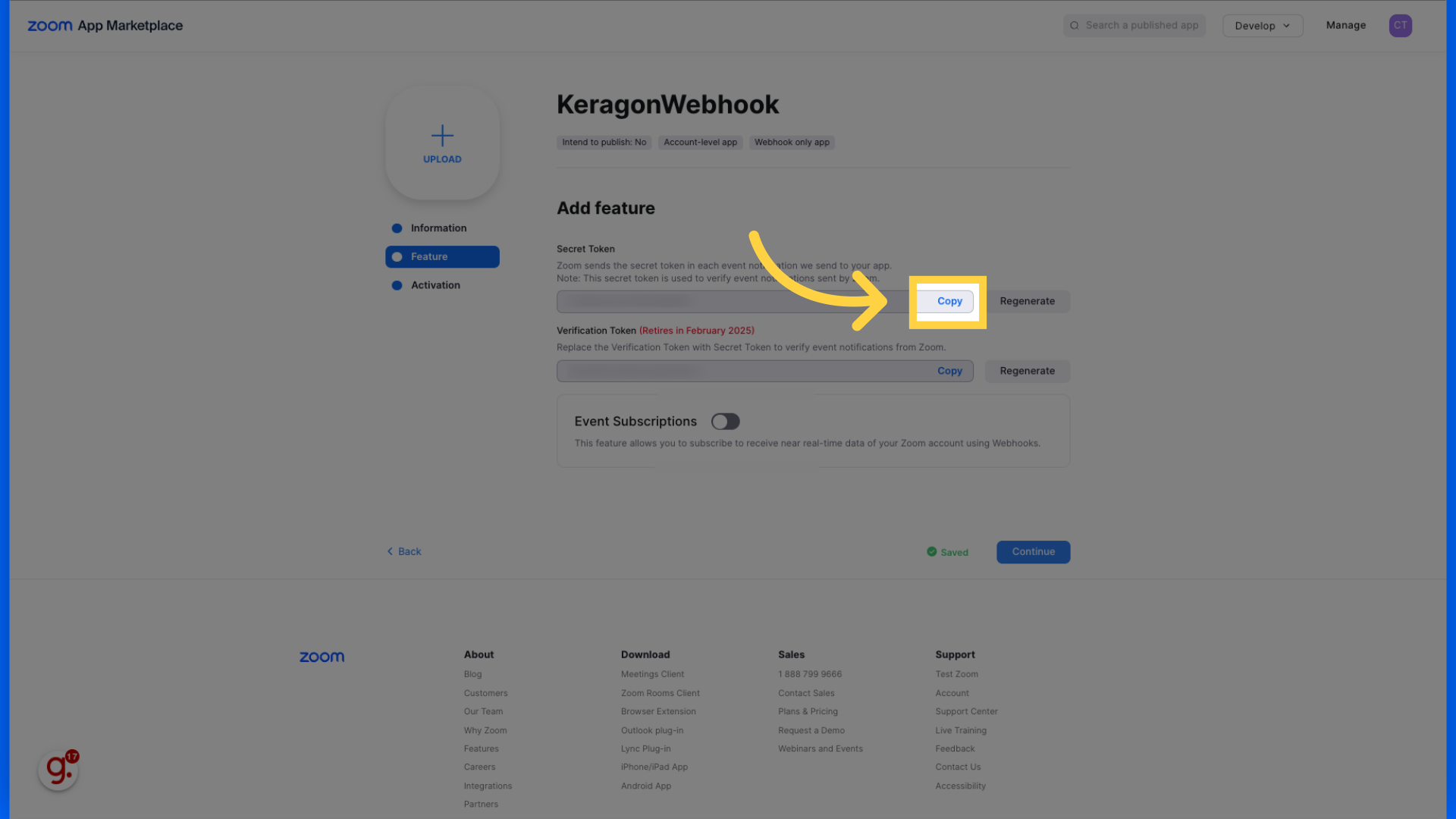This screenshot has height=819, width=1456.
Task: Open the Our Team link
Action: coord(483,712)
